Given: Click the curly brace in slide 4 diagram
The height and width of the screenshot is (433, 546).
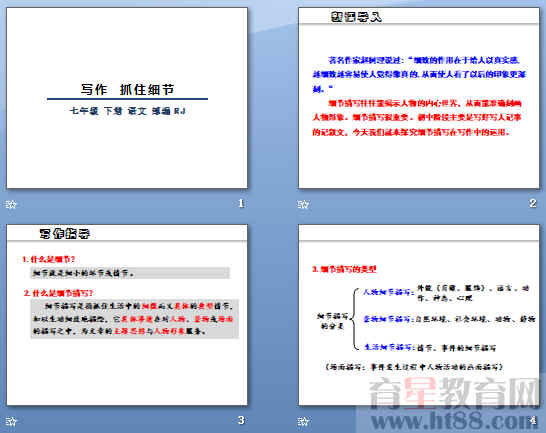Looking at the screenshot, I should 355,318.
